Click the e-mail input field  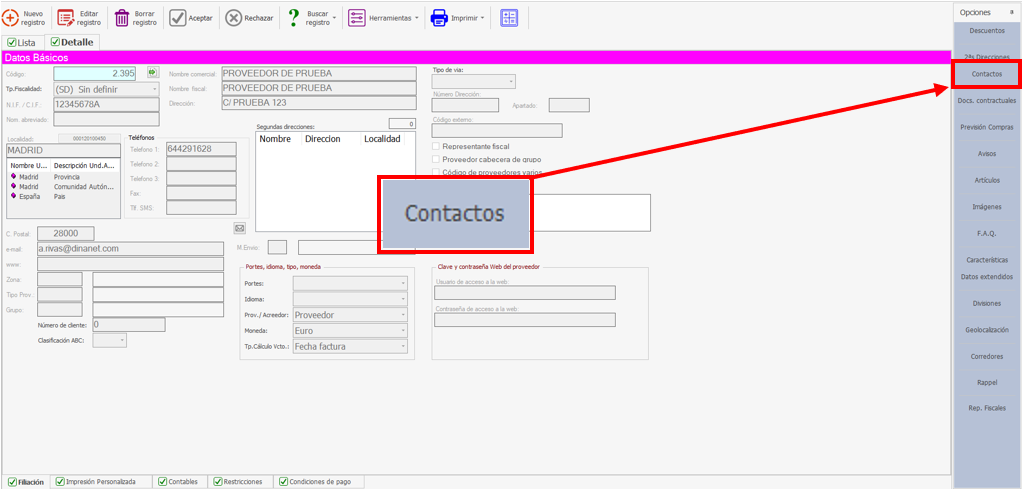tap(129, 249)
